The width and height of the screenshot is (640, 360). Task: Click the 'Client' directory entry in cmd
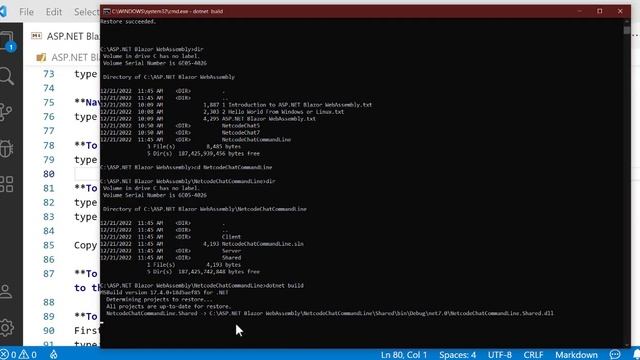(231, 237)
